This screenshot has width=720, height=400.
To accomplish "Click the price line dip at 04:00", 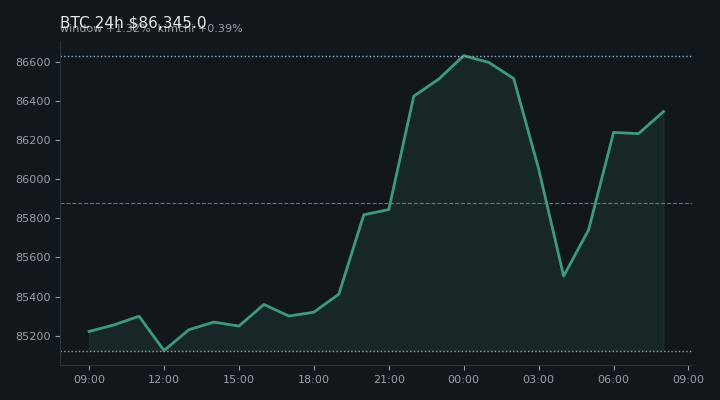I will click(x=563, y=276).
